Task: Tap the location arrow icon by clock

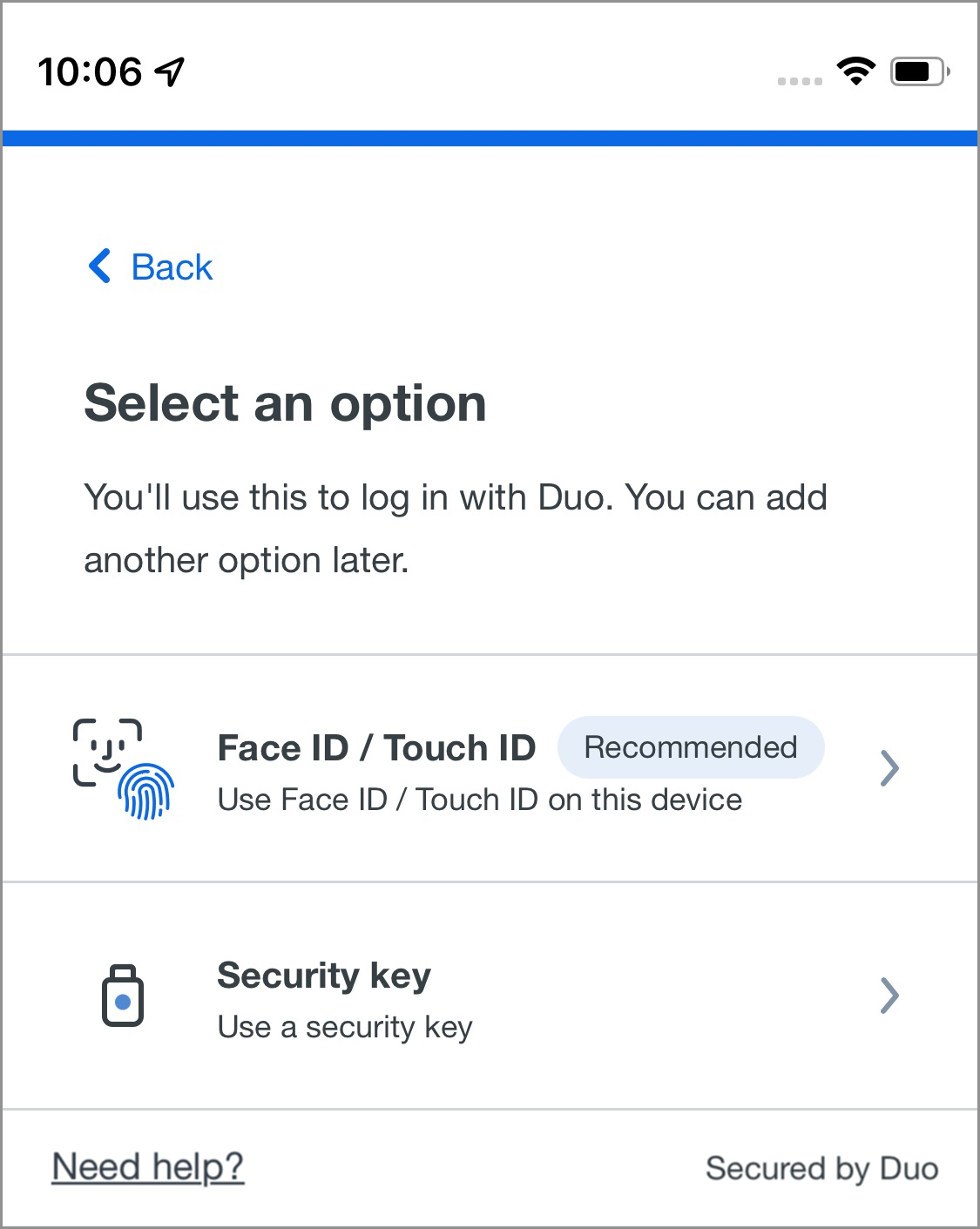Action: click(170, 71)
